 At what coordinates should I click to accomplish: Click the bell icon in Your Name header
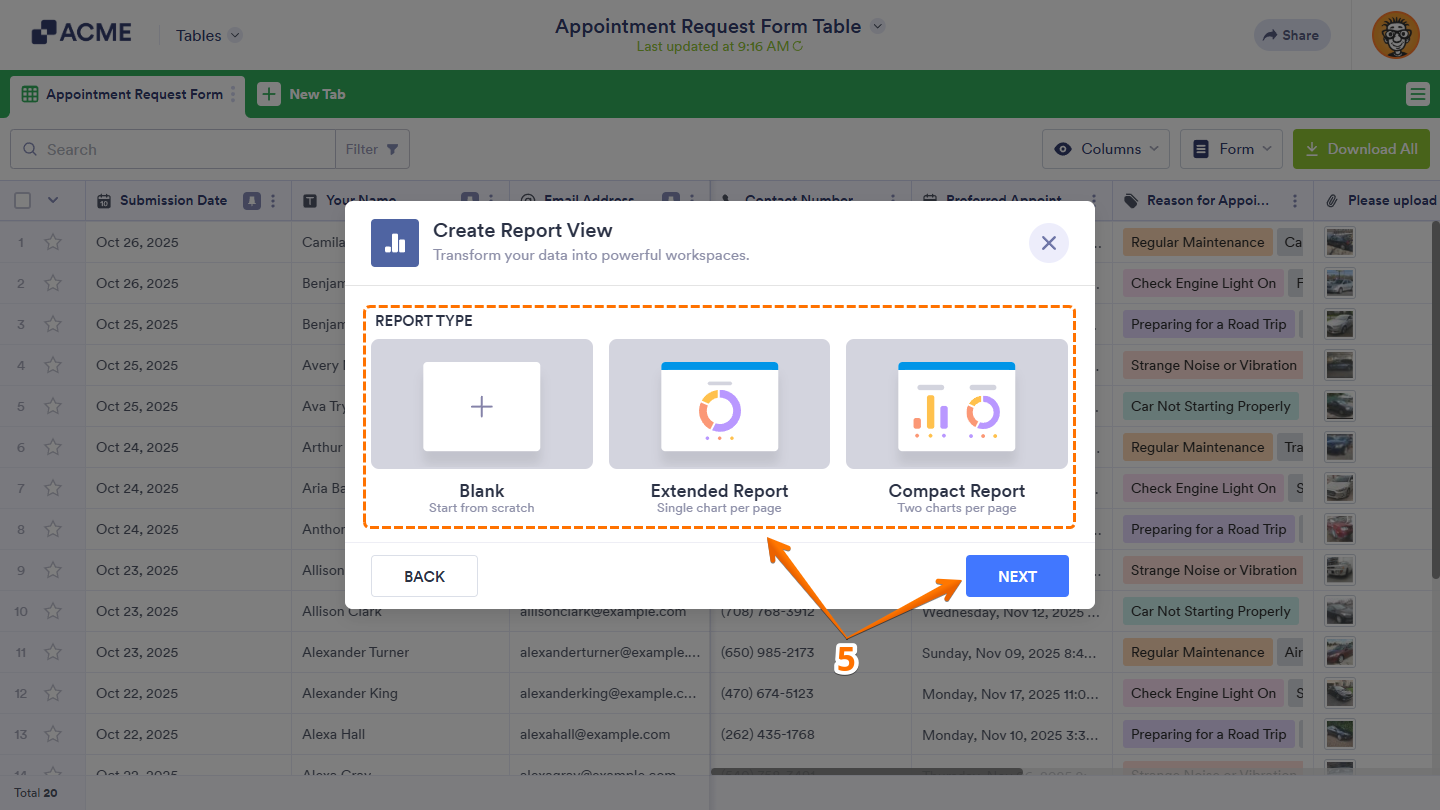[470, 199]
